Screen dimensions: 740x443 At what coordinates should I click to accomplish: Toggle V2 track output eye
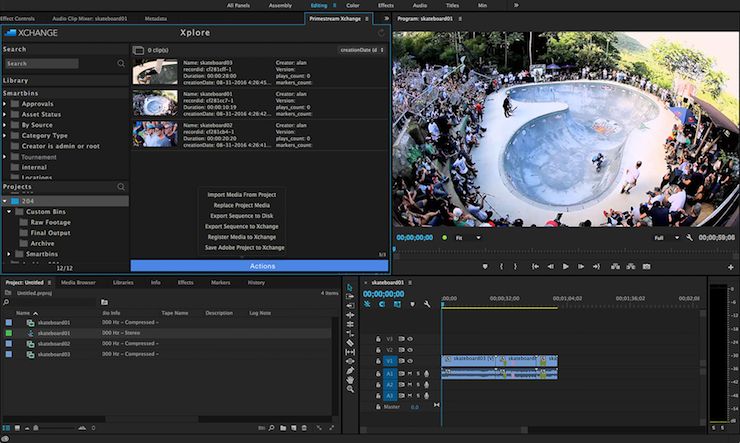click(410, 350)
